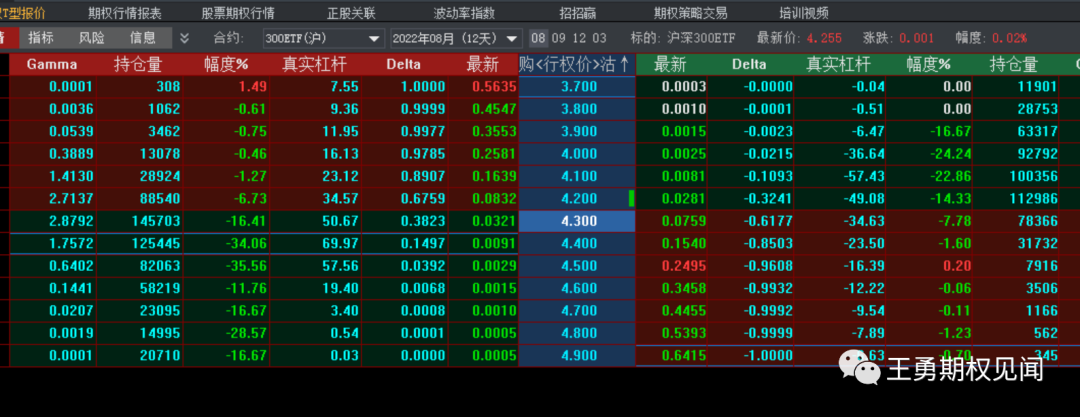Screen dimensions: 1080x417
Task: Select the 指标 tab
Action: 41,38
